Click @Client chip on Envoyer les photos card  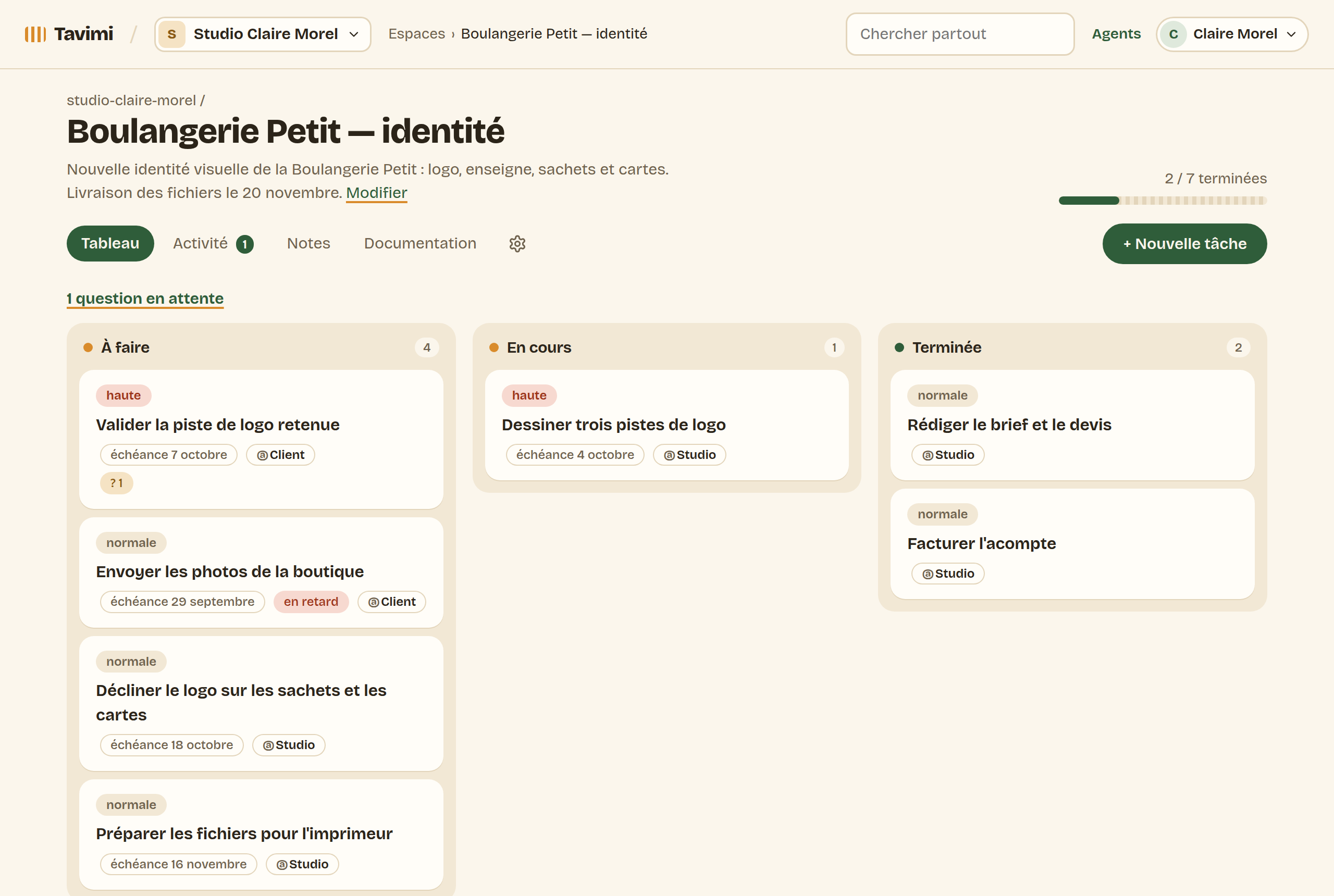pyautogui.click(x=392, y=602)
